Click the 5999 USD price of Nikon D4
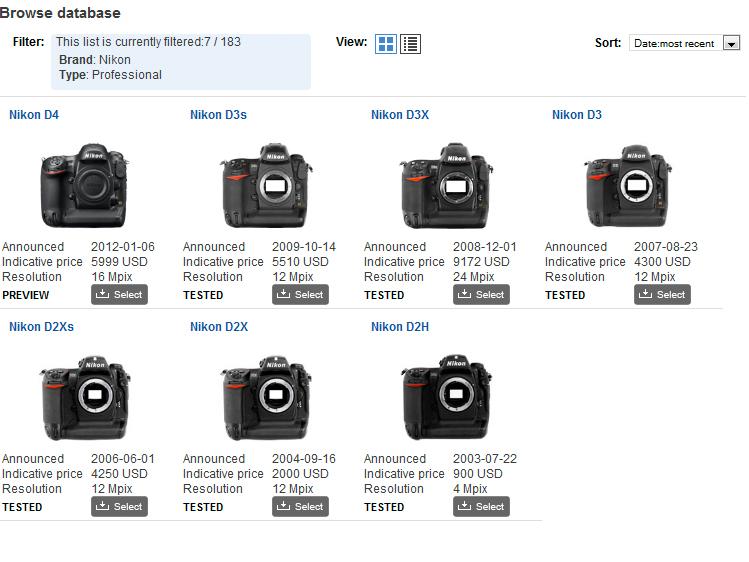The width and height of the screenshot is (749, 562). click(119, 262)
